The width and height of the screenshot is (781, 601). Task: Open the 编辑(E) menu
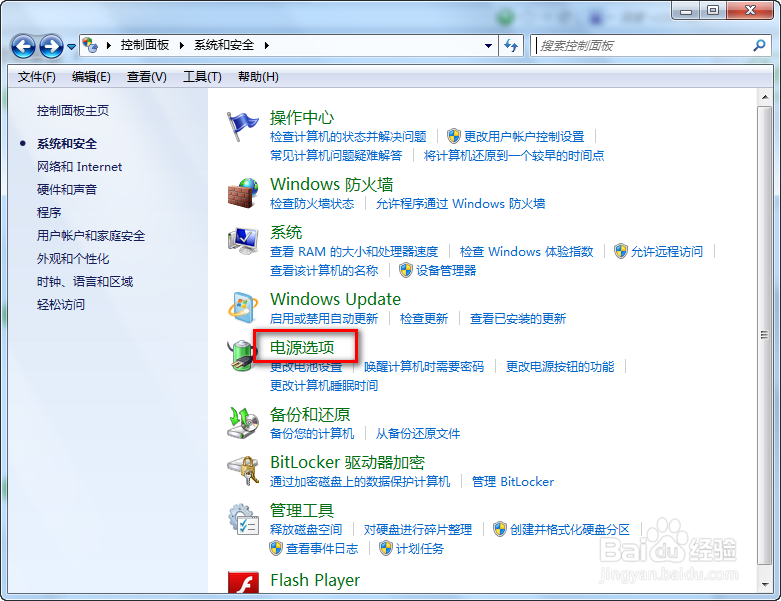pyautogui.click(x=91, y=77)
